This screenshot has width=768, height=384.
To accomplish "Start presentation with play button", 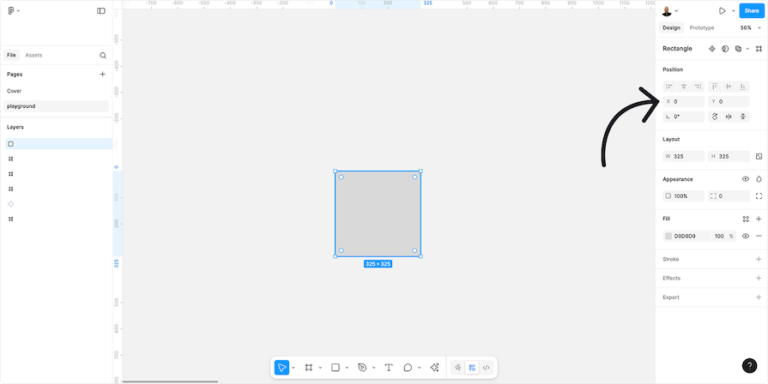I will point(722,11).
